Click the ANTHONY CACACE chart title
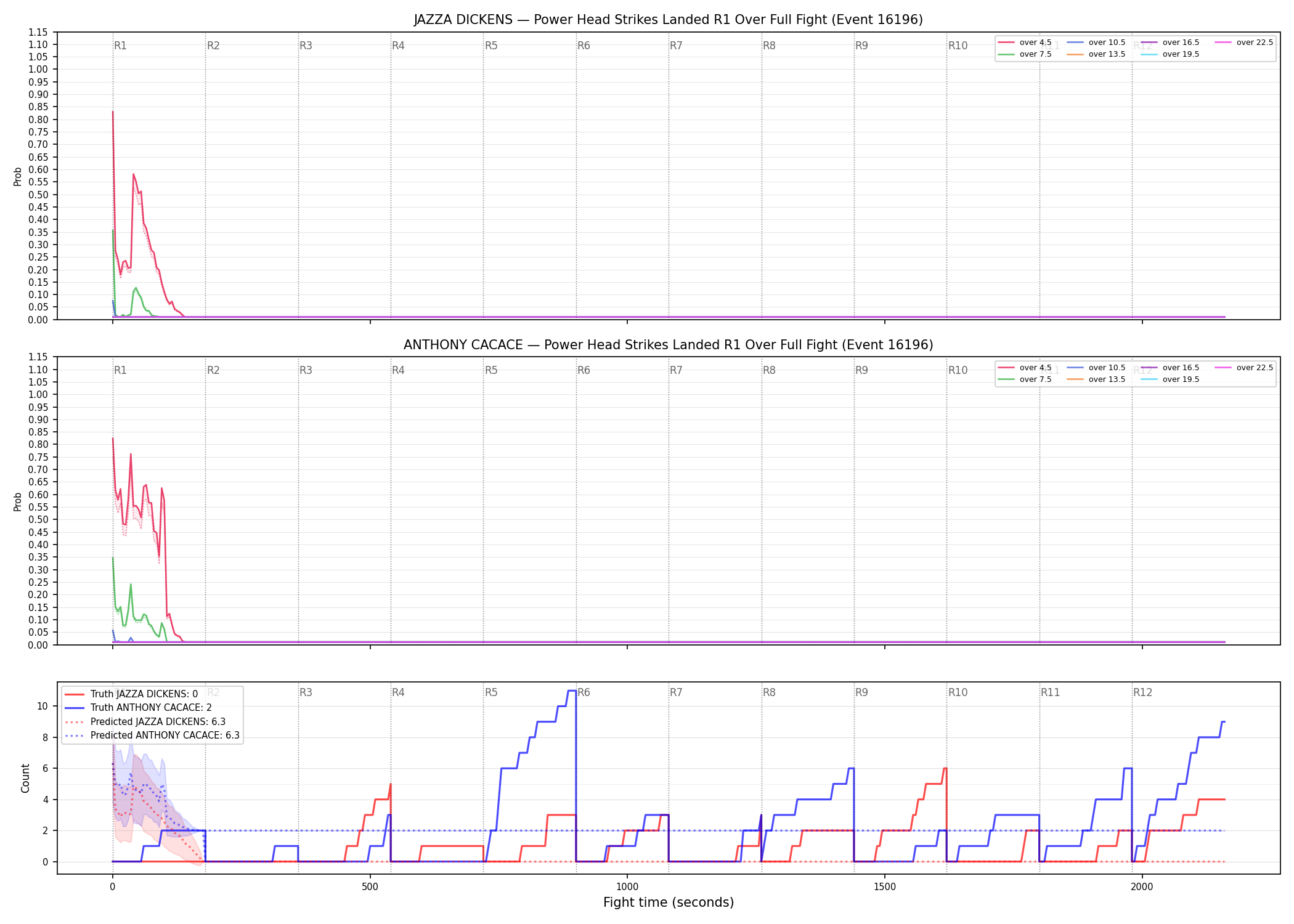 click(x=668, y=345)
